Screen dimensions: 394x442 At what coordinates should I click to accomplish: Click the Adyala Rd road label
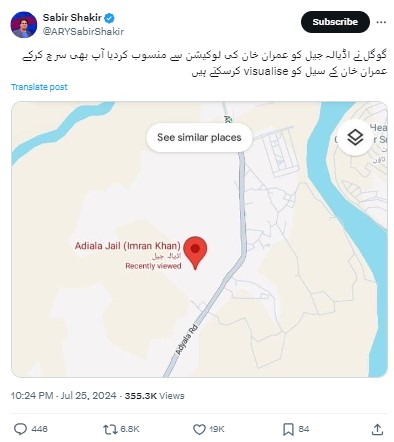[187, 339]
